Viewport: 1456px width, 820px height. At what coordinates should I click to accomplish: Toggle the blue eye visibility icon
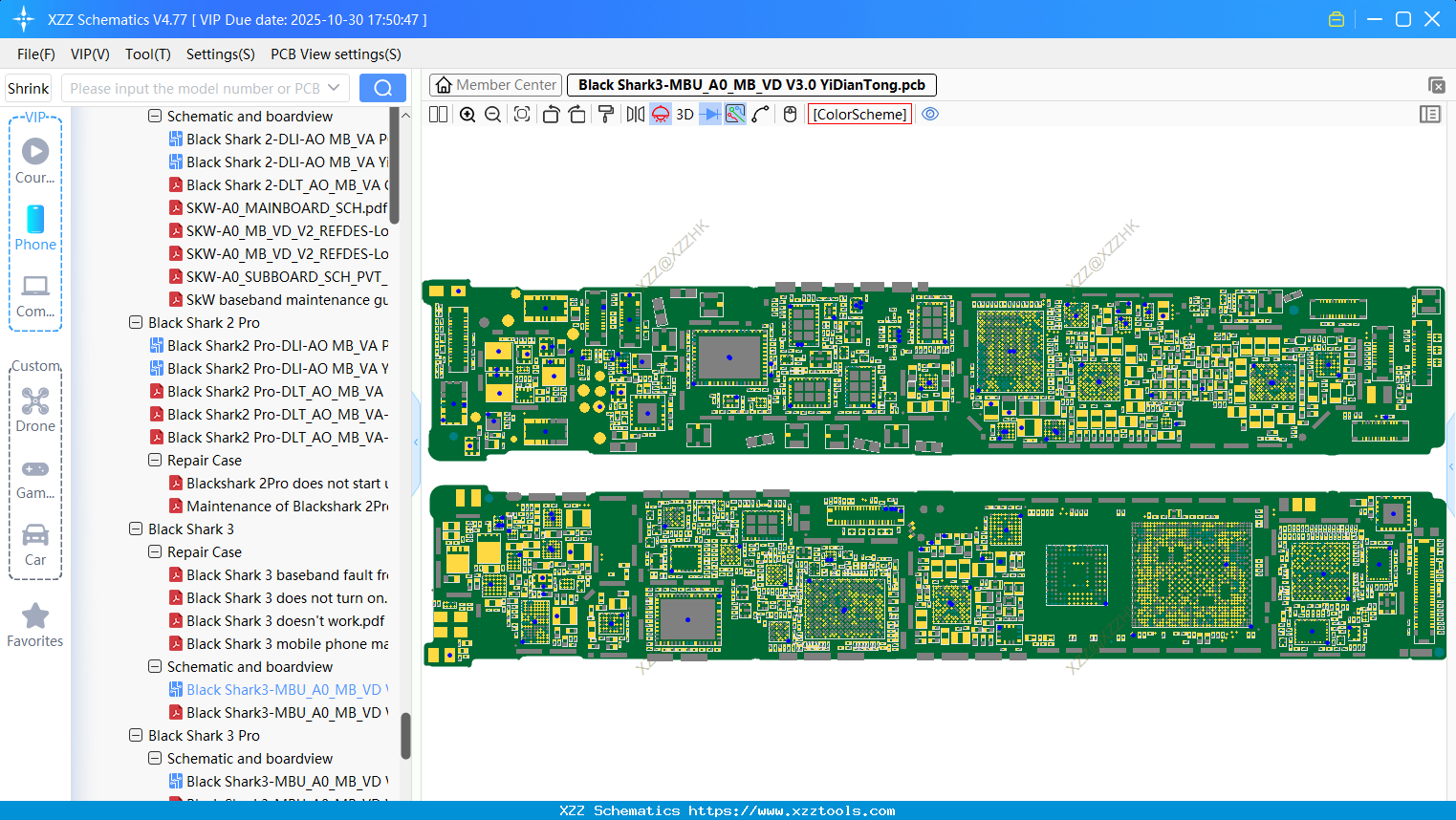930,114
